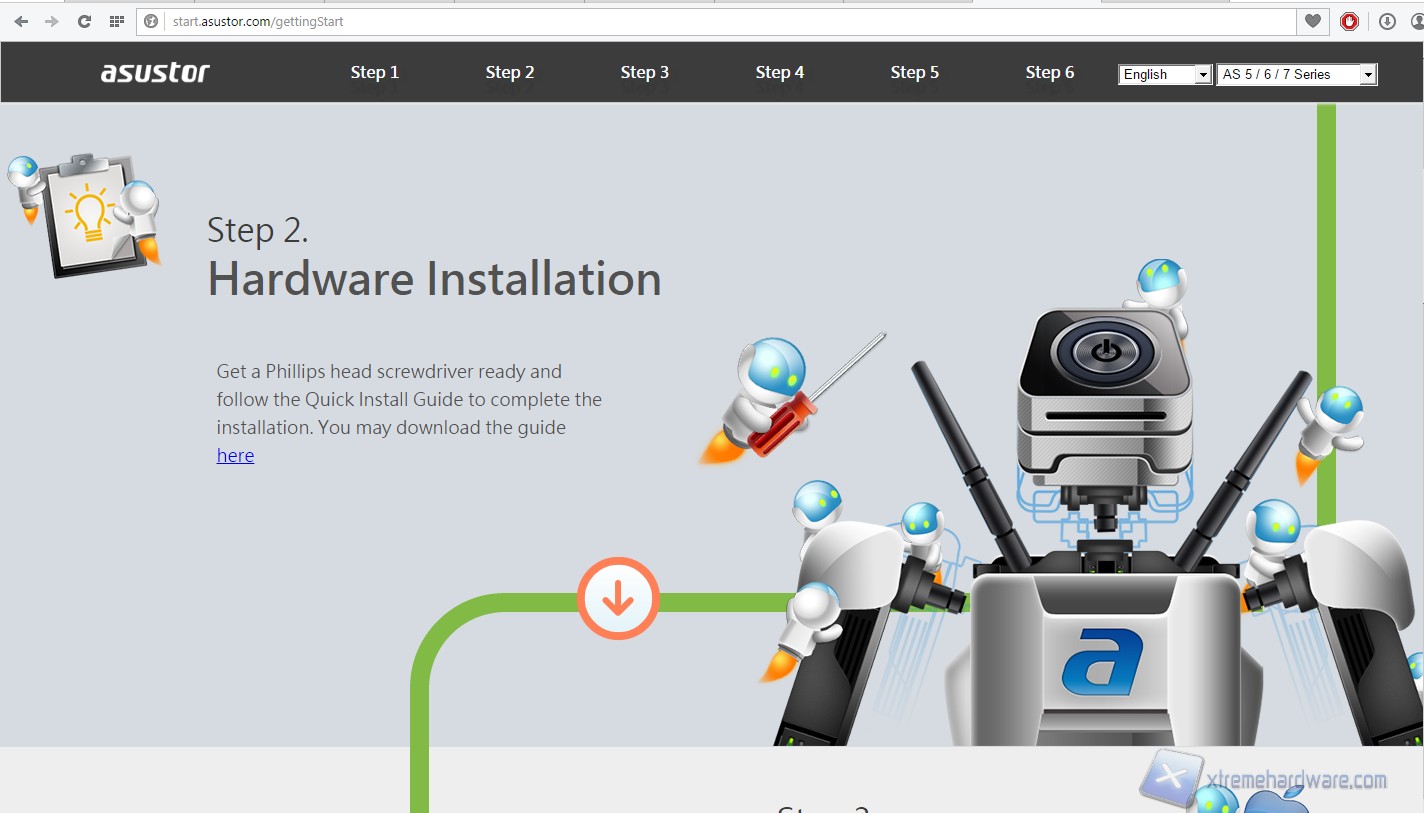The image size is (1424, 813).
Task: Click the red ad blocker extension icon
Action: coord(1350,21)
